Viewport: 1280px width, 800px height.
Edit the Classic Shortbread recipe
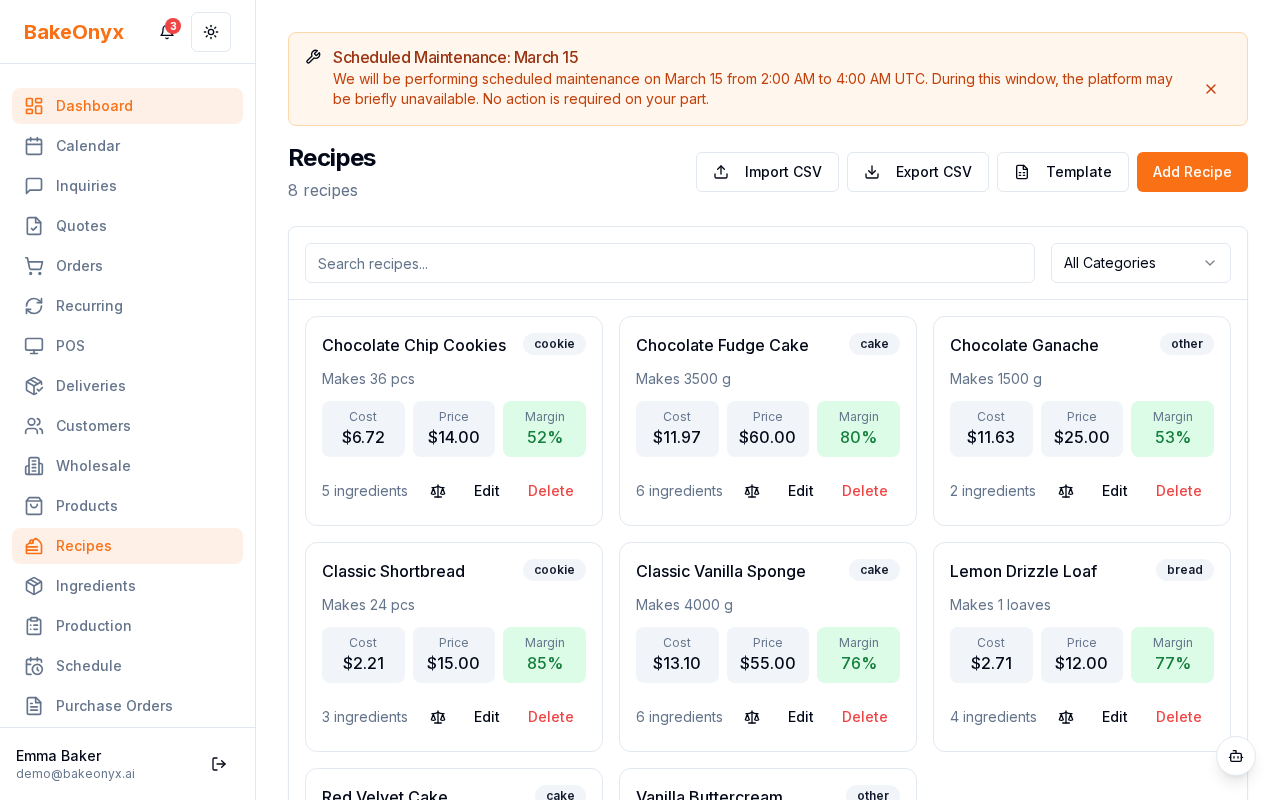[486, 717]
